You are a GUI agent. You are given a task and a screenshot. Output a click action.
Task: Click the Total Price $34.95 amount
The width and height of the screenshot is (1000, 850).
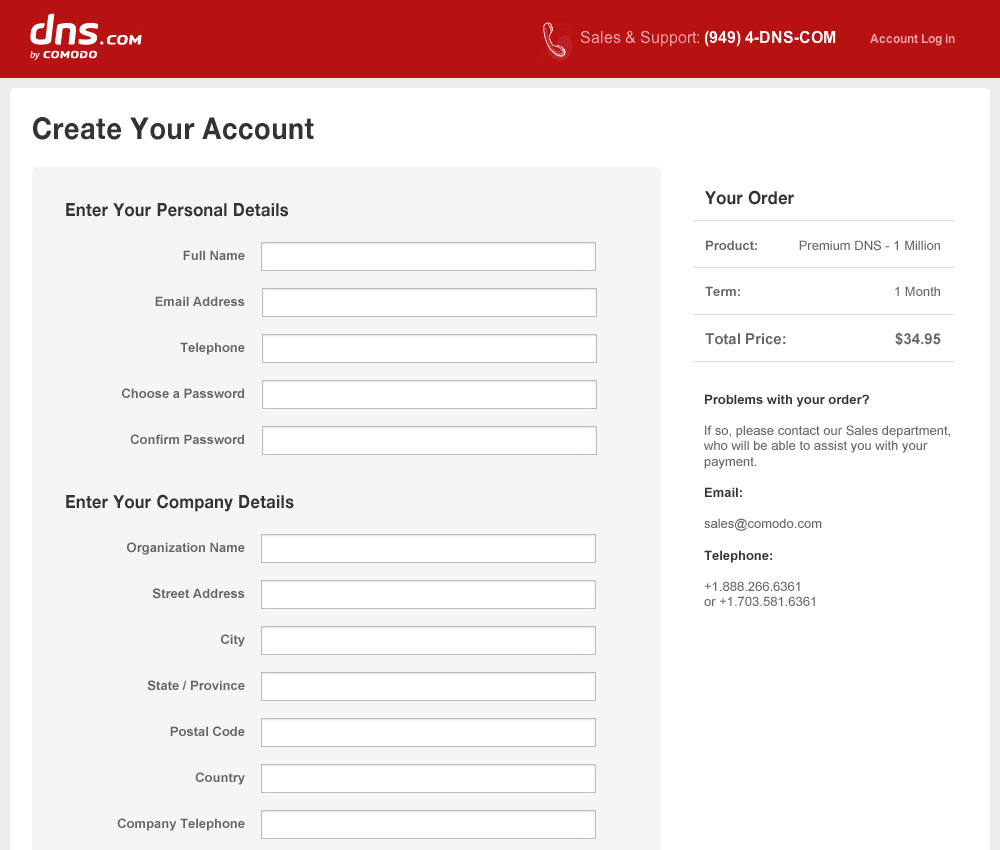[x=917, y=339]
